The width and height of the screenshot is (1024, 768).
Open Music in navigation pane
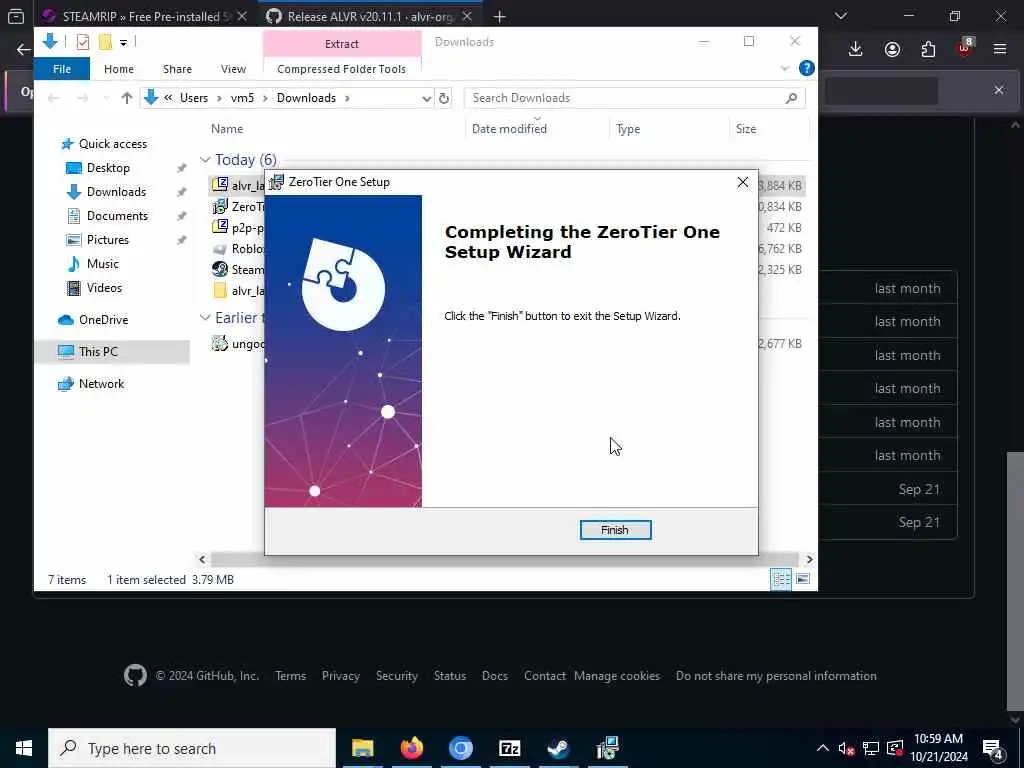[x=103, y=264]
